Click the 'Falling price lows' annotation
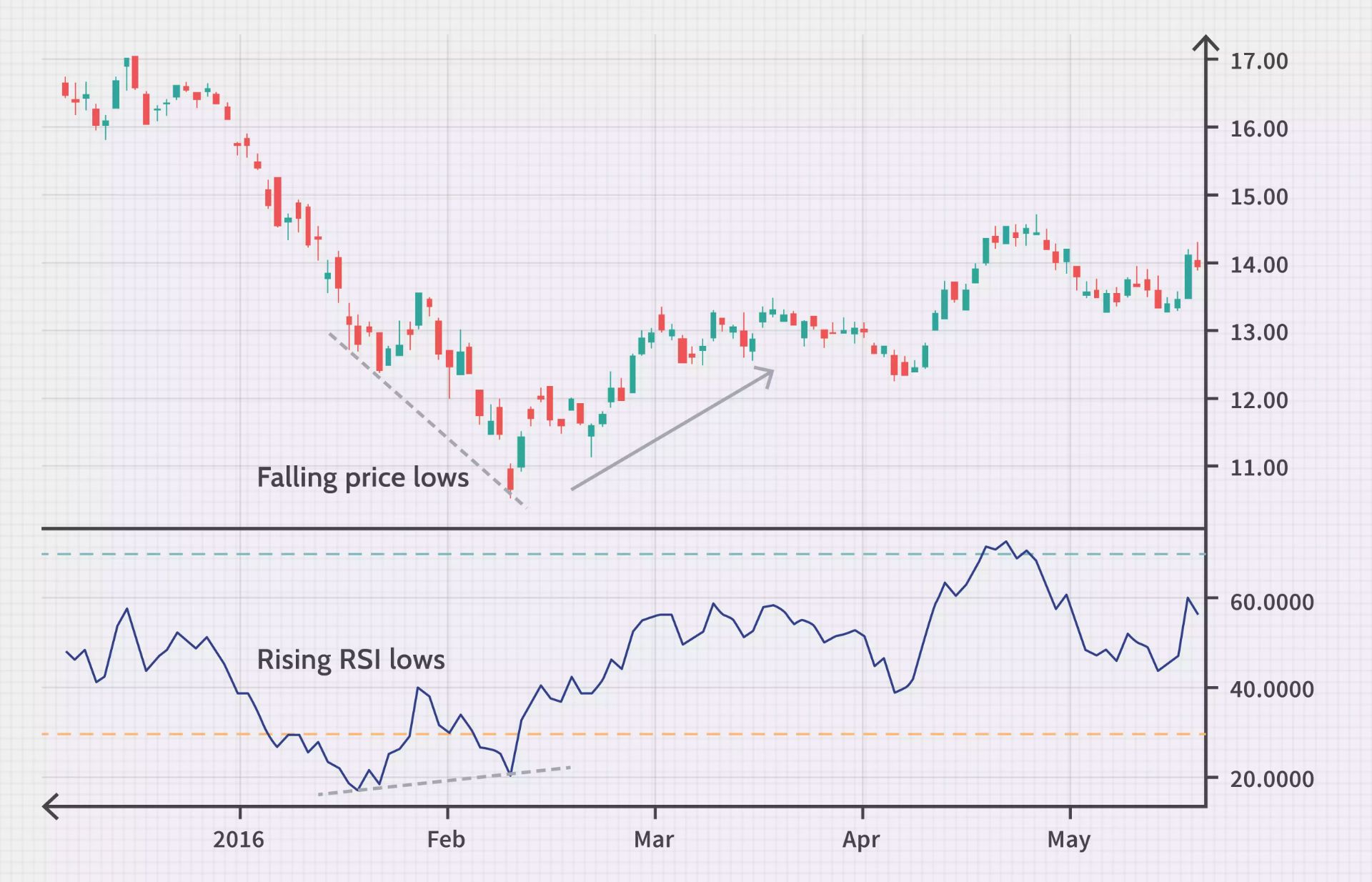The height and width of the screenshot is (882, 1372). pyautogui.click(x=362, y=477)
